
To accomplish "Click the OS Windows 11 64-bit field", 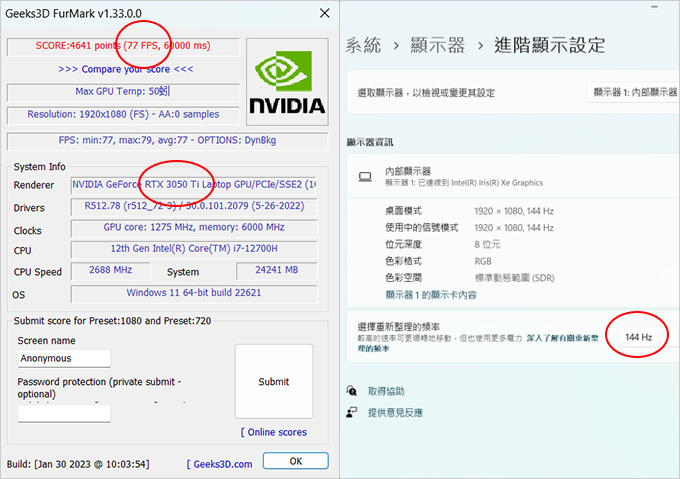I will (x=194, y=293).
